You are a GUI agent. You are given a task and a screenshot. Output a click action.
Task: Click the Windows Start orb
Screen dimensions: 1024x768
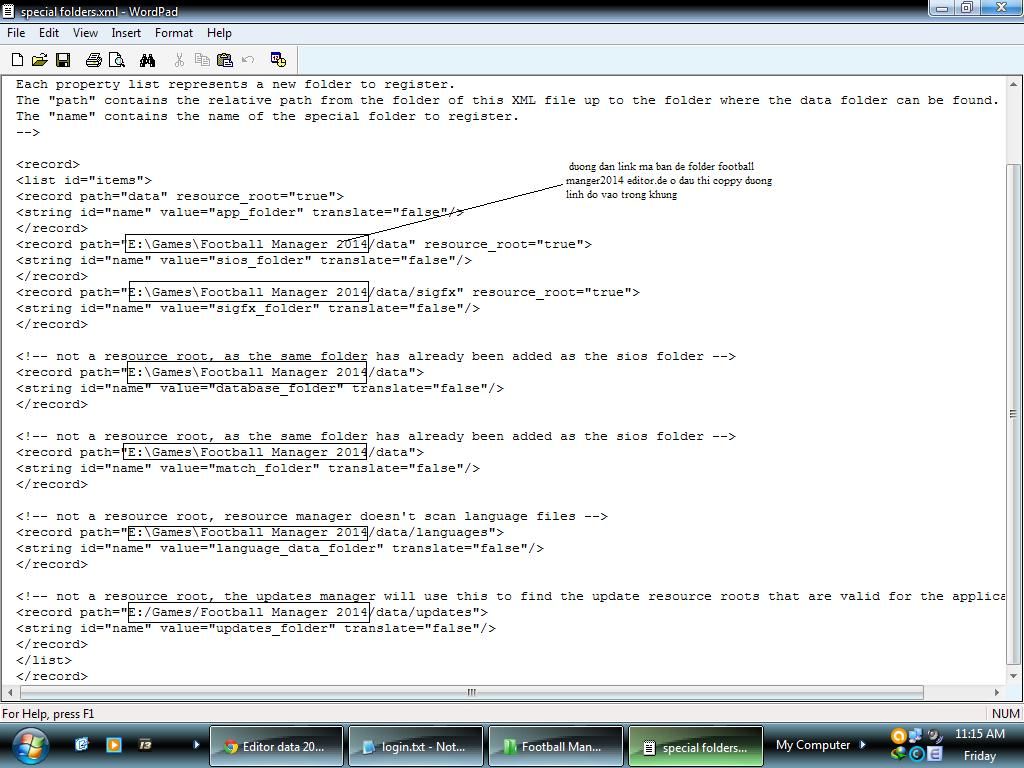pos(30,746)
